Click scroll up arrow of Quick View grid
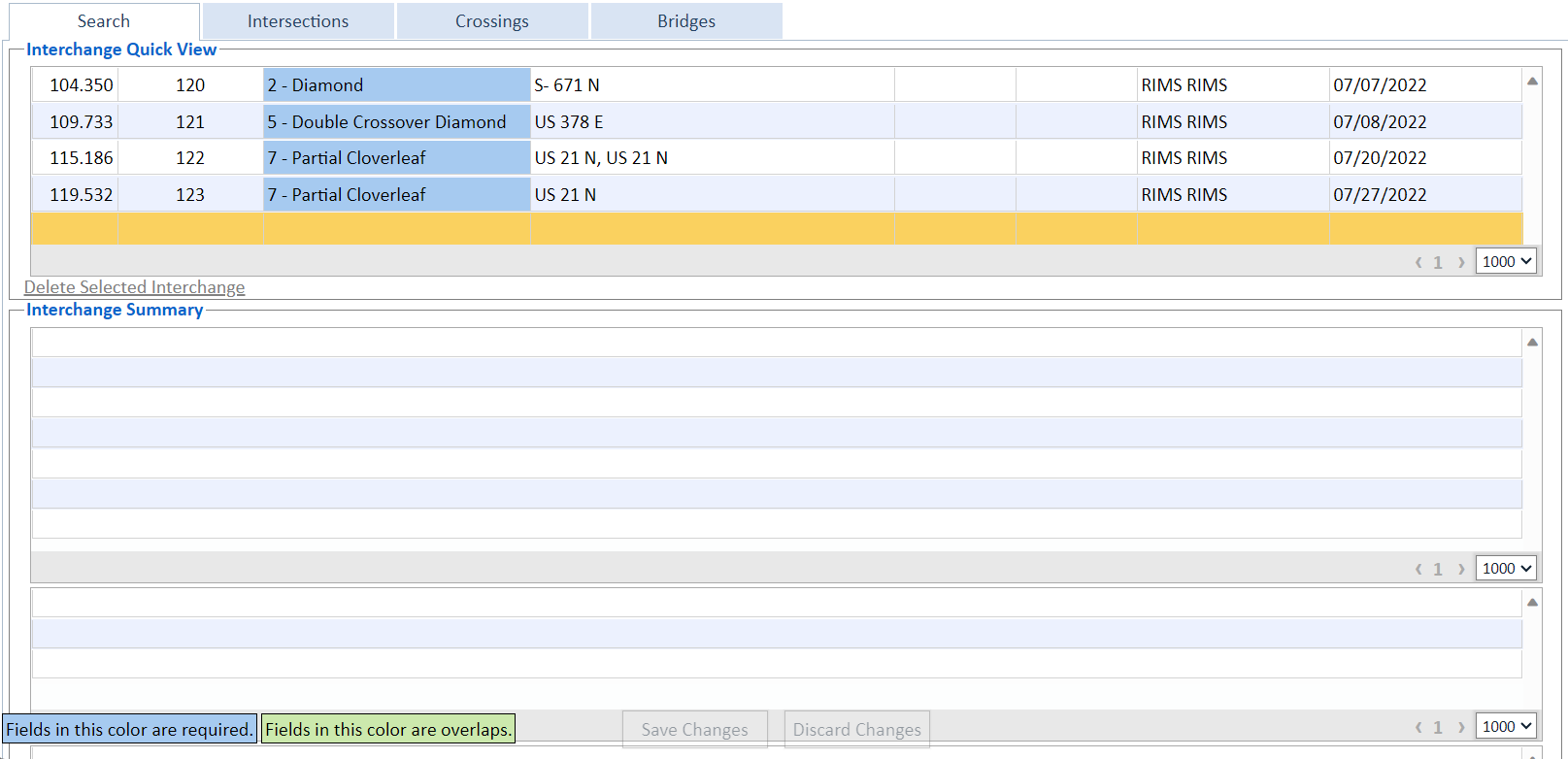 (1532, 82)
